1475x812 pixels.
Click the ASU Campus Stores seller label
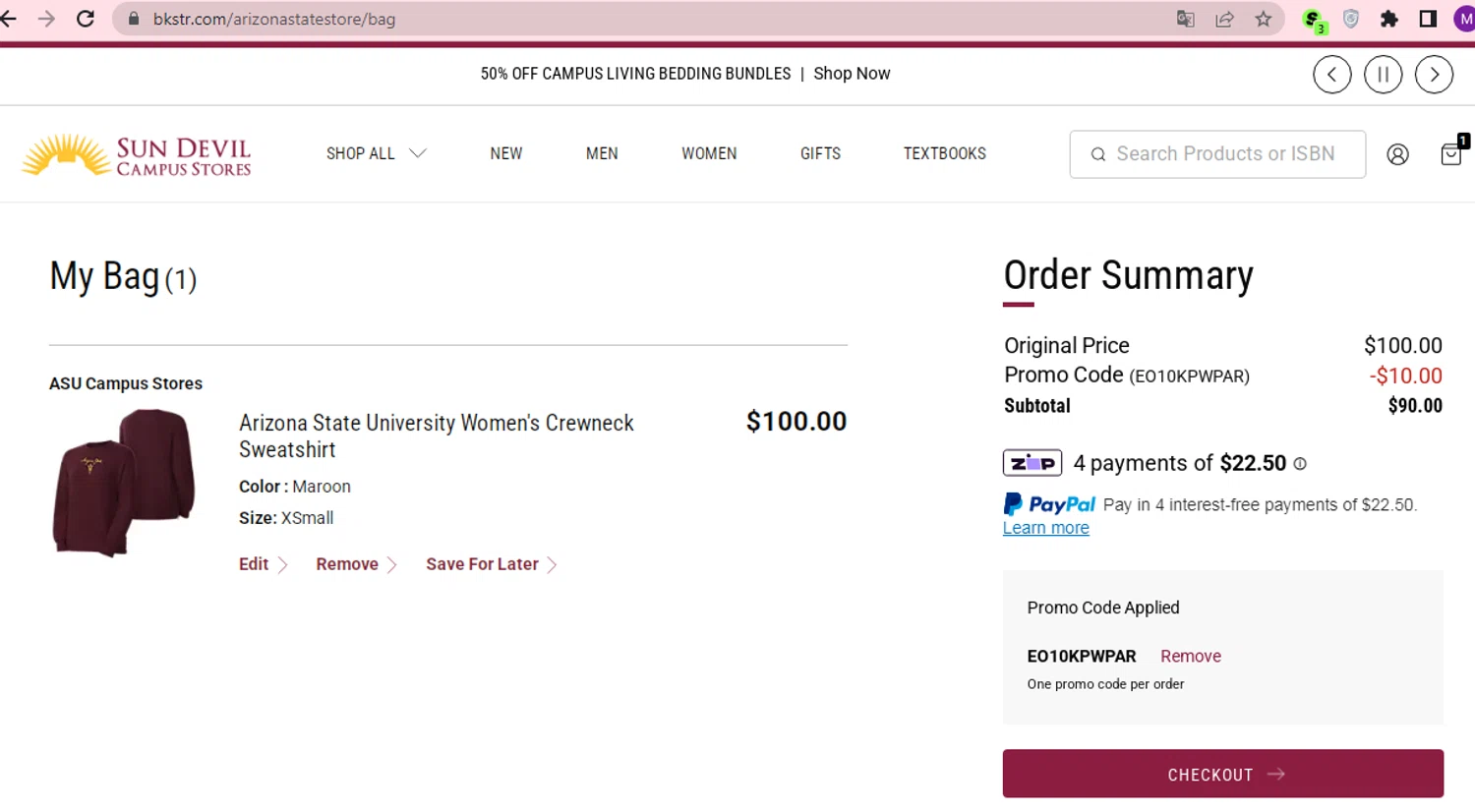[126, 383]
